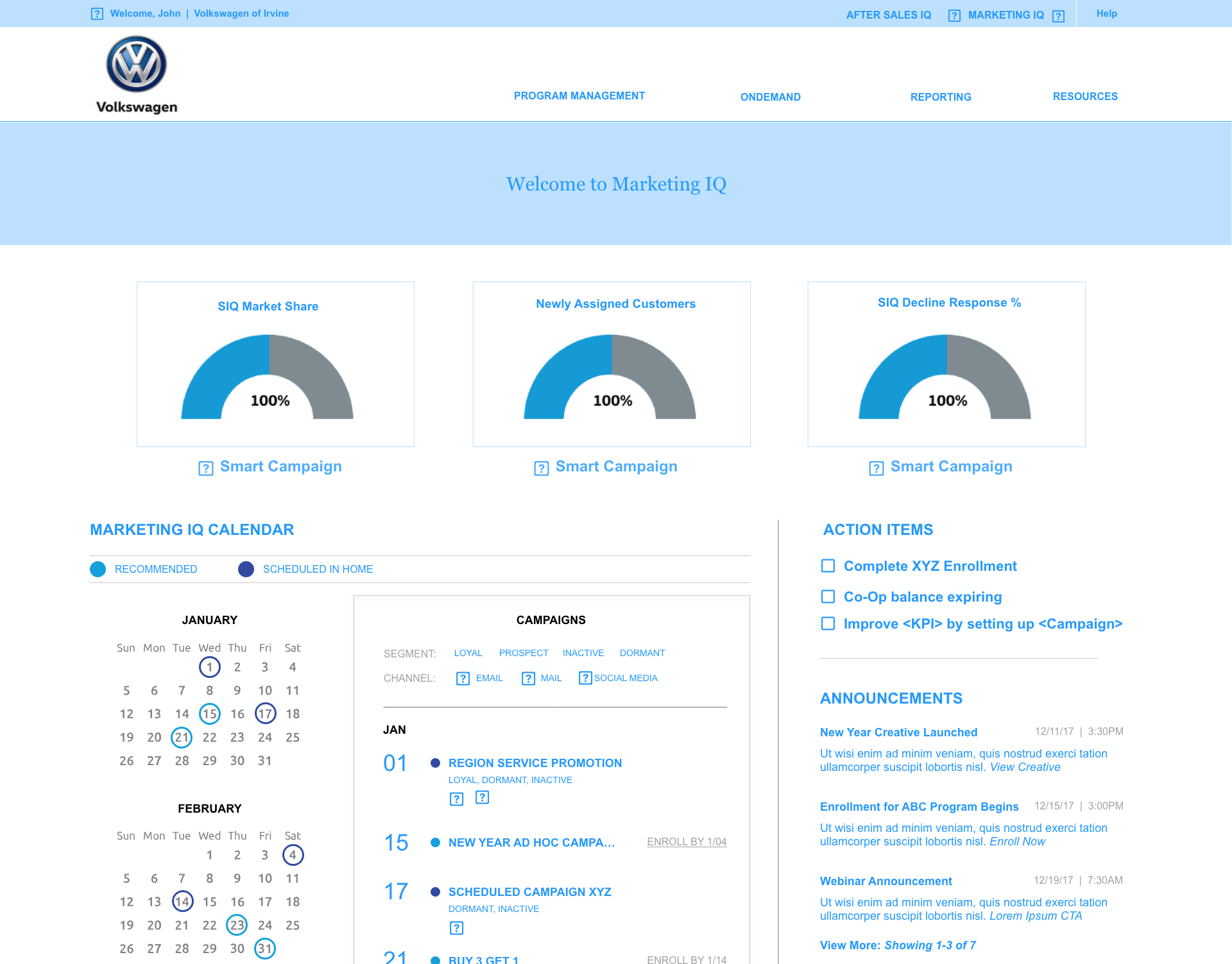1232x964 pixels.
Task: Open PROGRAM MANAGEMENT menu
Action: click(579, 96)
